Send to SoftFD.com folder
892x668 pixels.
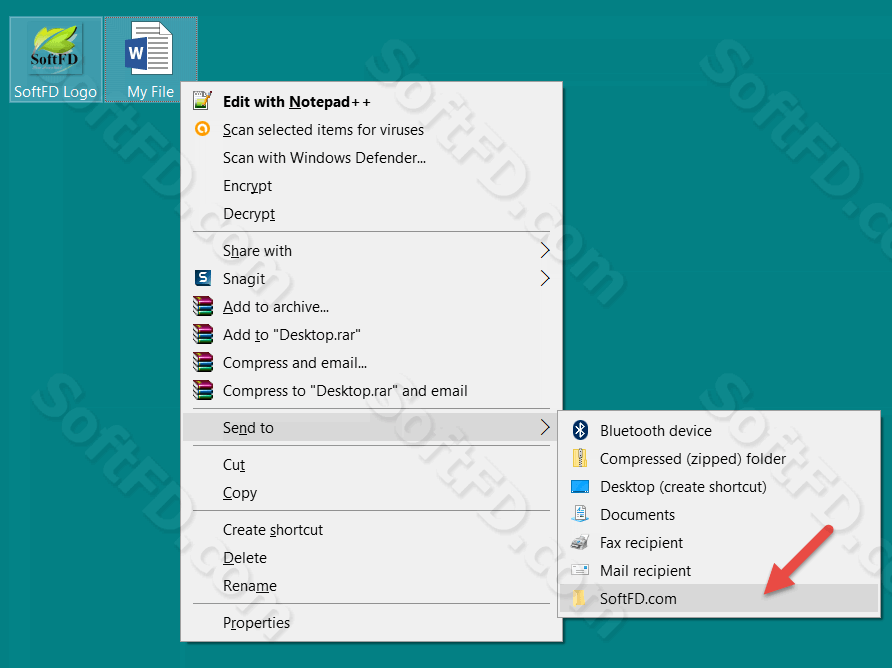coord(719,599)
